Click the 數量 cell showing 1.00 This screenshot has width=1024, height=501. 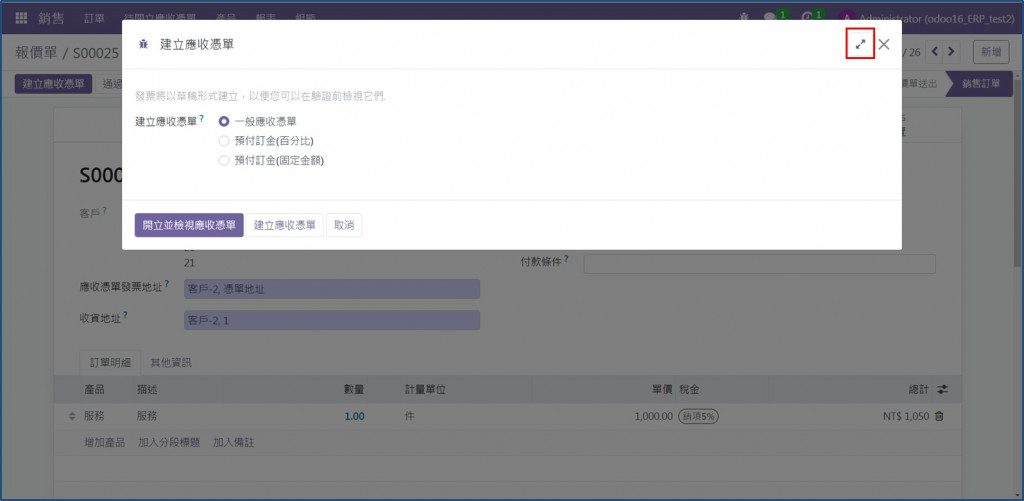pos(355,416)
